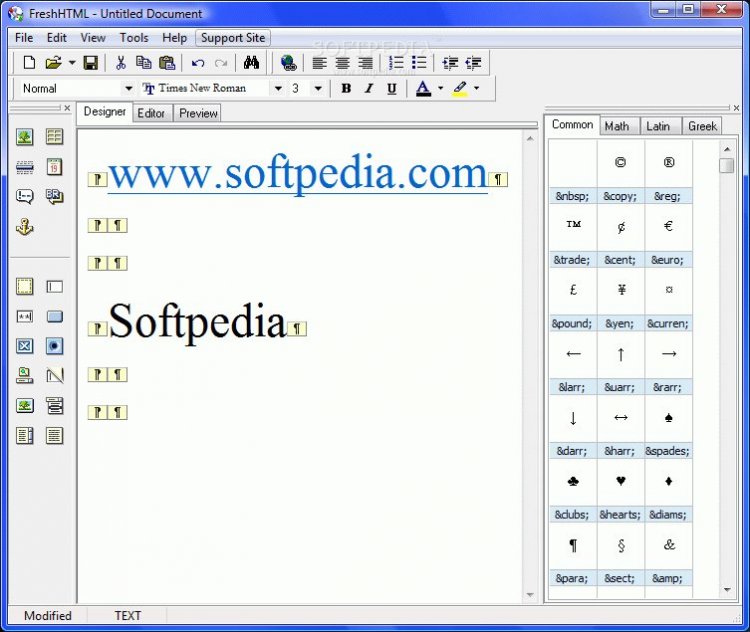Toggle bulleted list
The image size is (750, 632).
tap(419, 63)
